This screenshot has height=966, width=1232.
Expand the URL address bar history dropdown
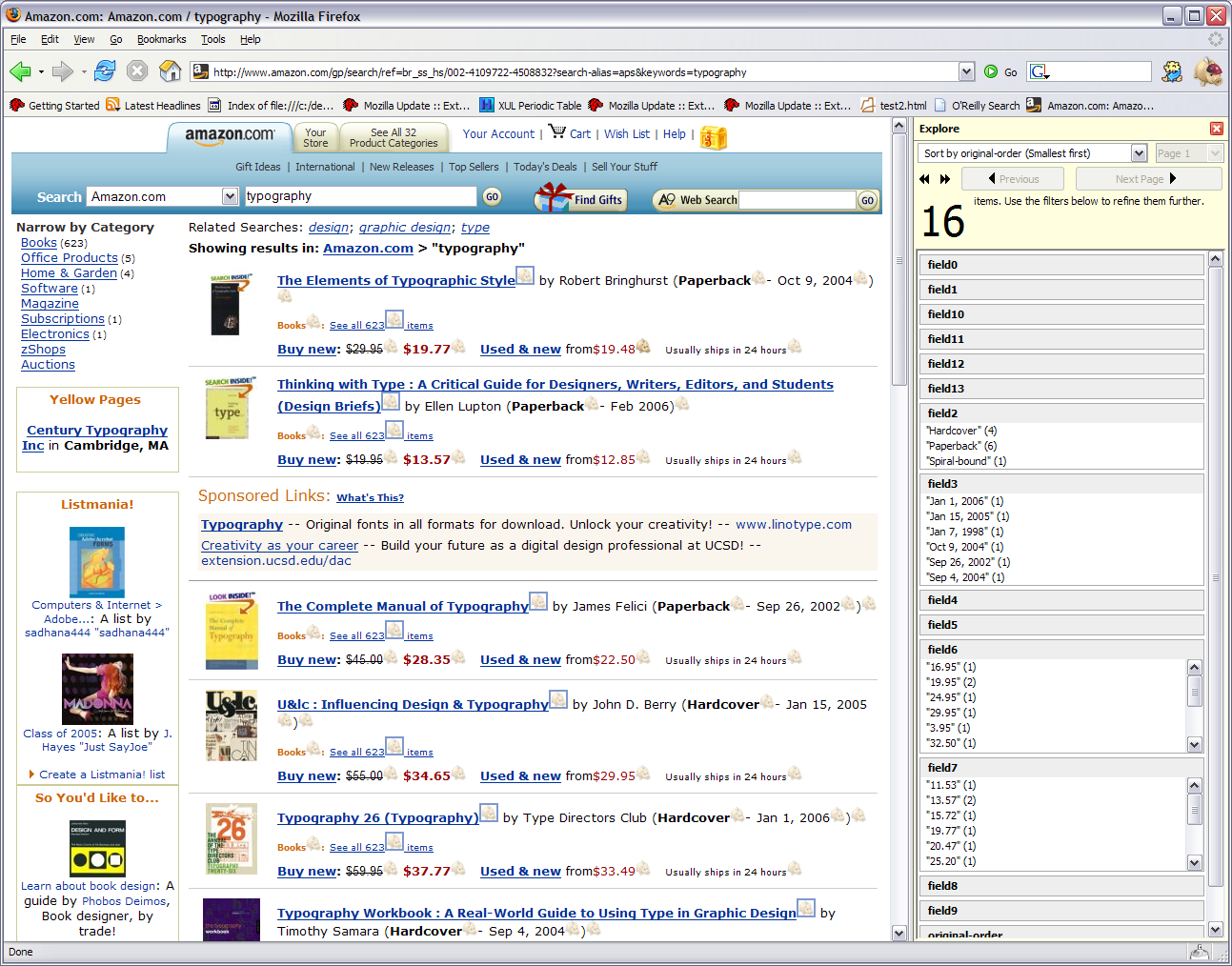click(966, 71)
